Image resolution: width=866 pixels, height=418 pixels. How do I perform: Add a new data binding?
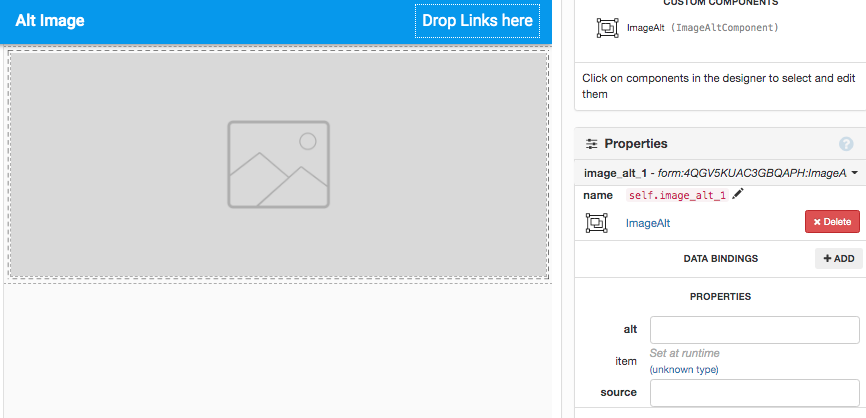tap(838, 258)
